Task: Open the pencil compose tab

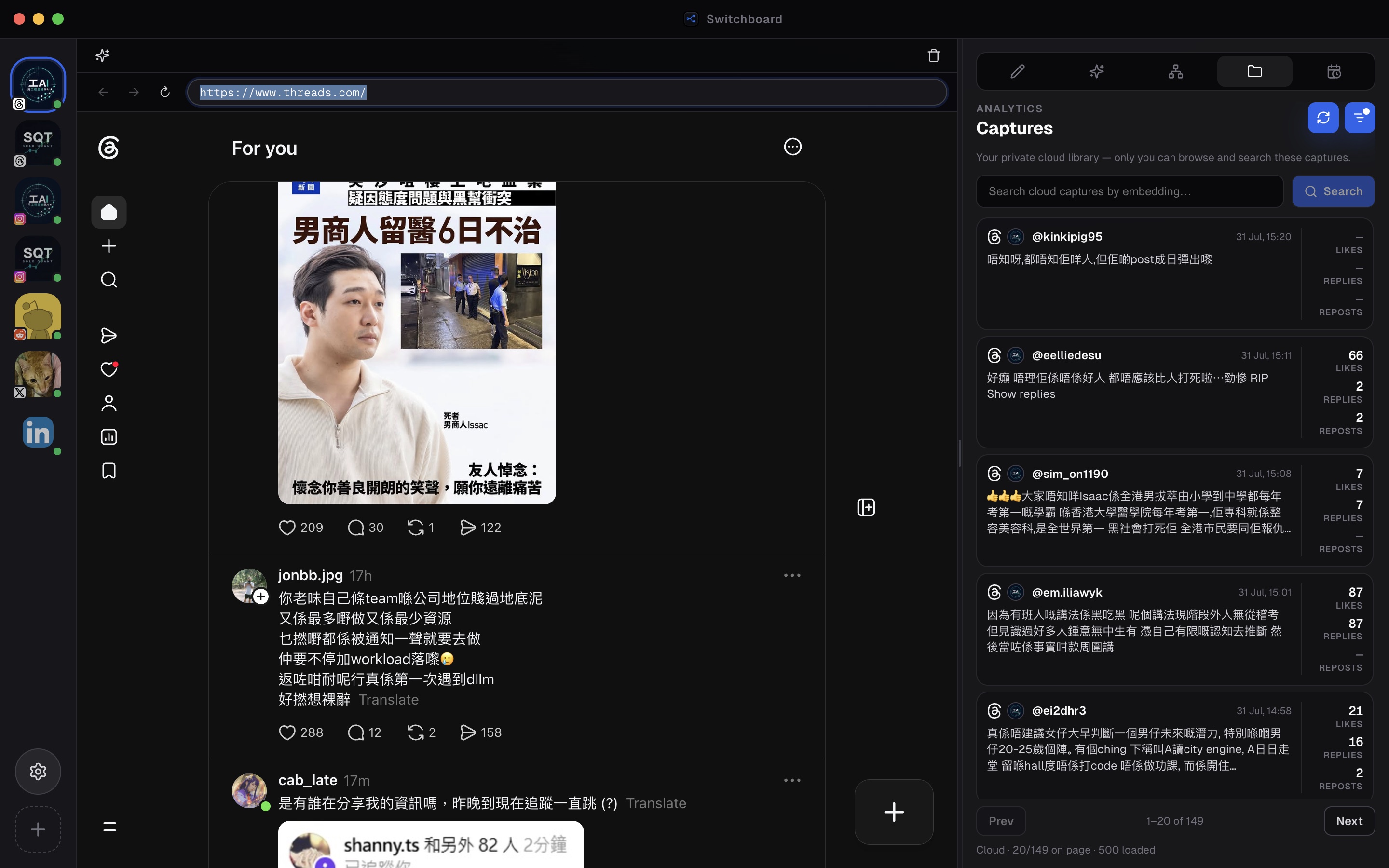Action: [1017, 71]
